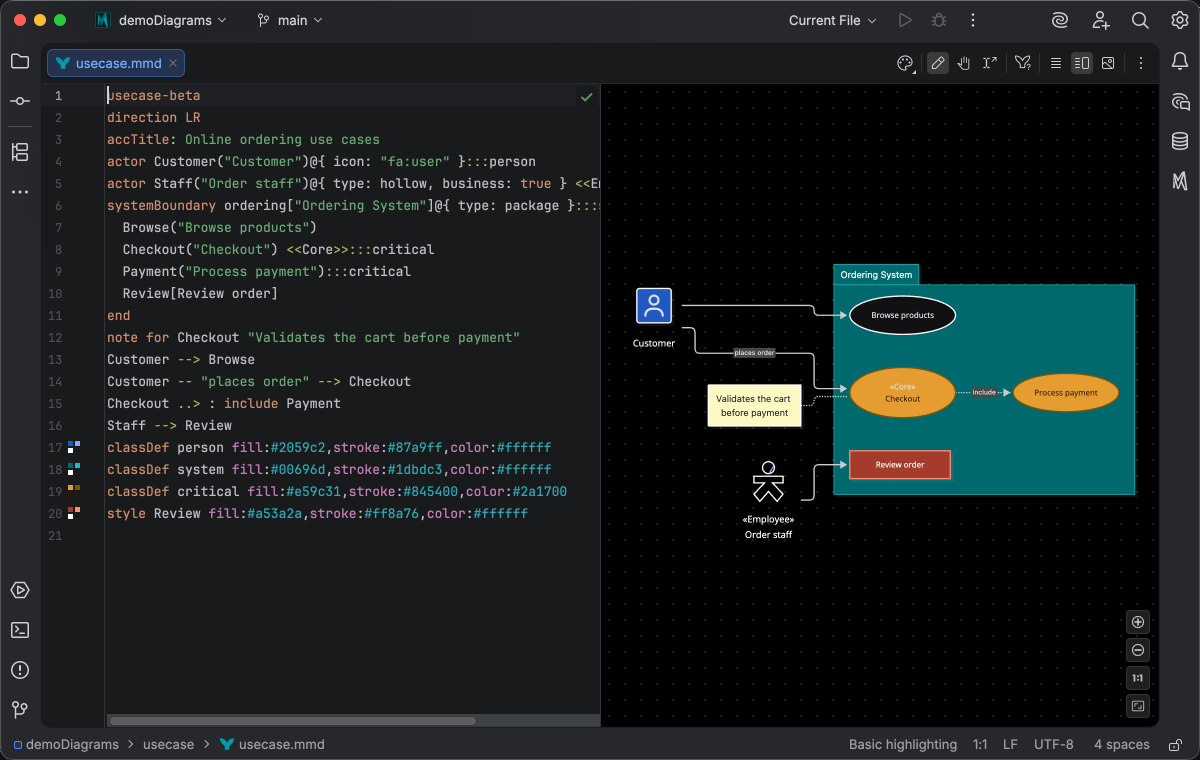Zoom out the diagram preview
This screenshot has width=1200, height=760.
click(x=1138, y=650)
